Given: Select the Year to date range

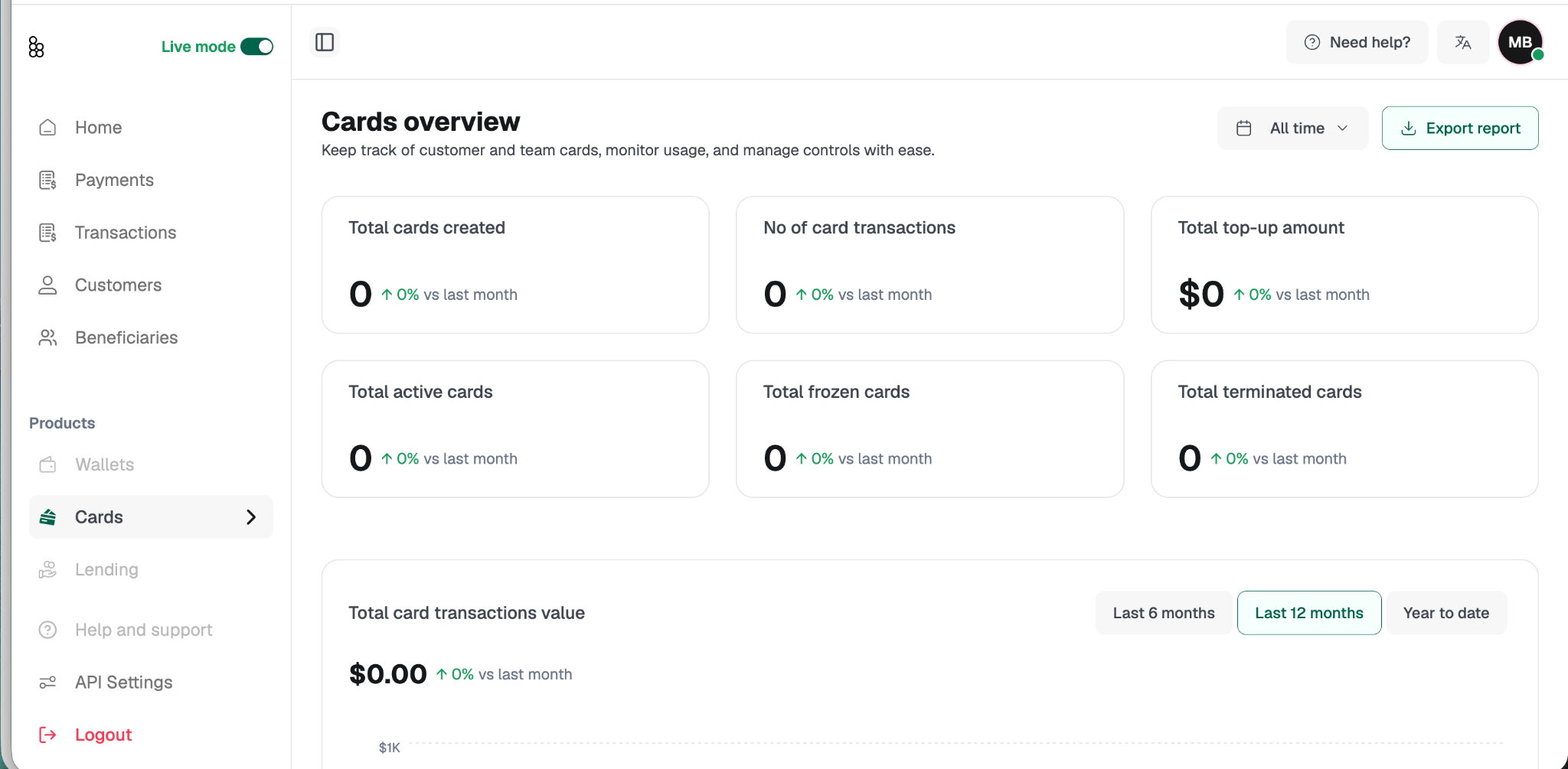Looking at the screenshot, I should pyautogui.click(x=1446, y=613).
